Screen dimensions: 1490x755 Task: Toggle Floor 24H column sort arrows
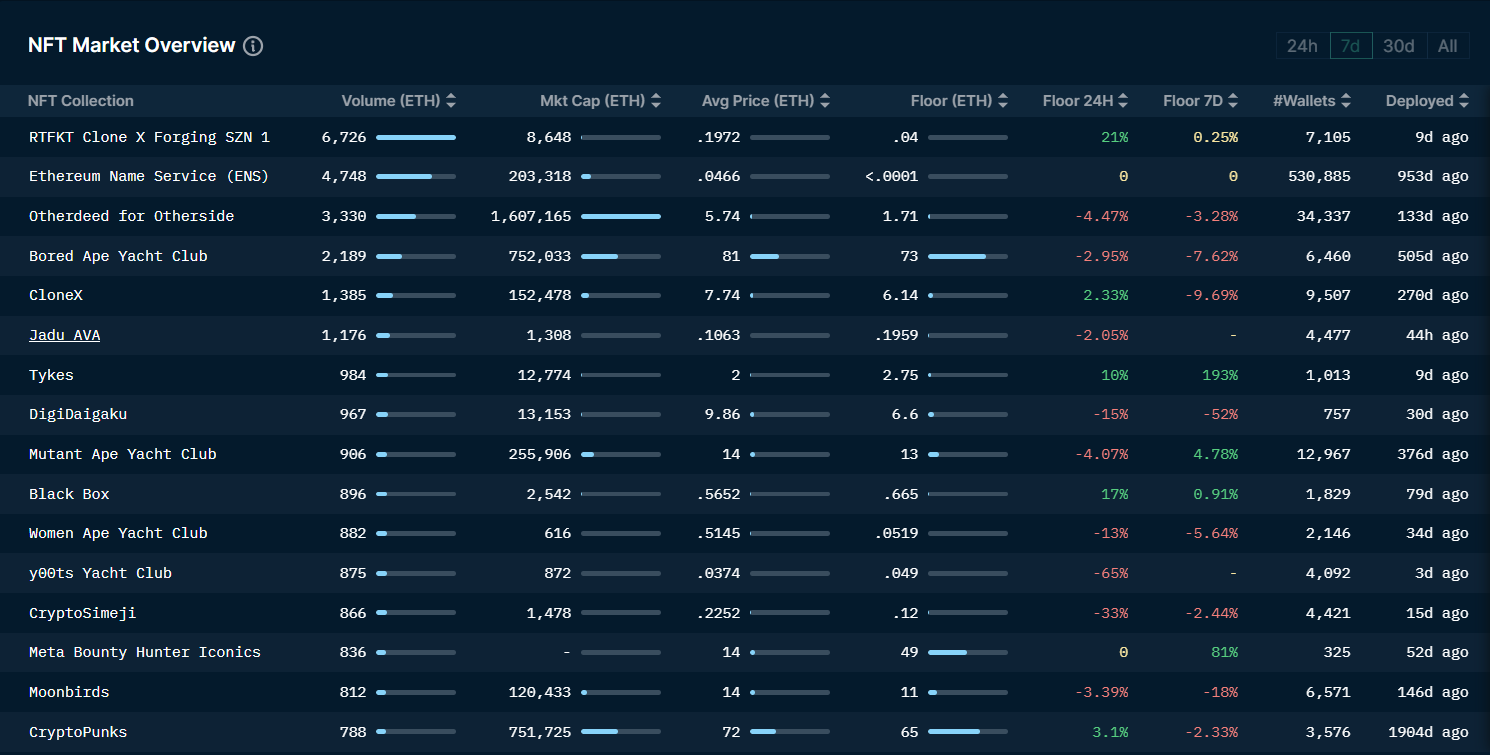click(x=1123, y=101)
